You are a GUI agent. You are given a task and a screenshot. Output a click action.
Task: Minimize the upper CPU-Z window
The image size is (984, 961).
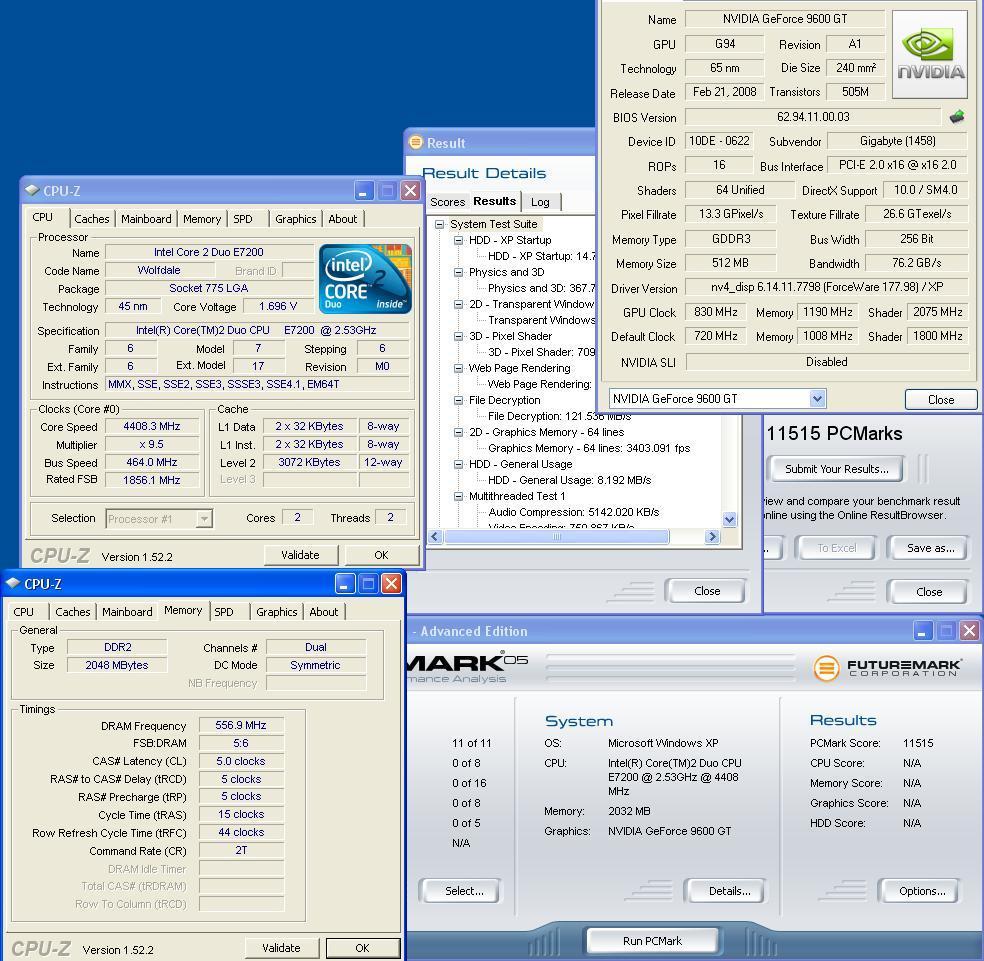[x=364, y=190]
